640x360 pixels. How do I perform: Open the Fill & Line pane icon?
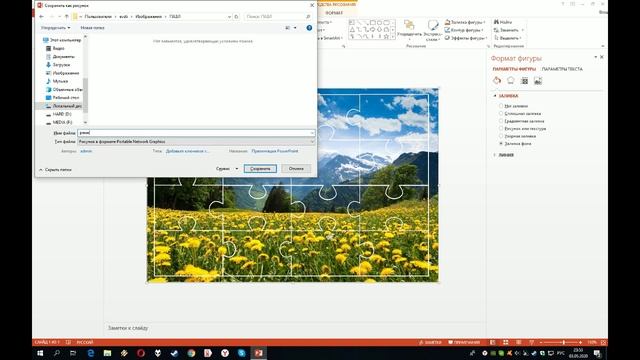497,80
